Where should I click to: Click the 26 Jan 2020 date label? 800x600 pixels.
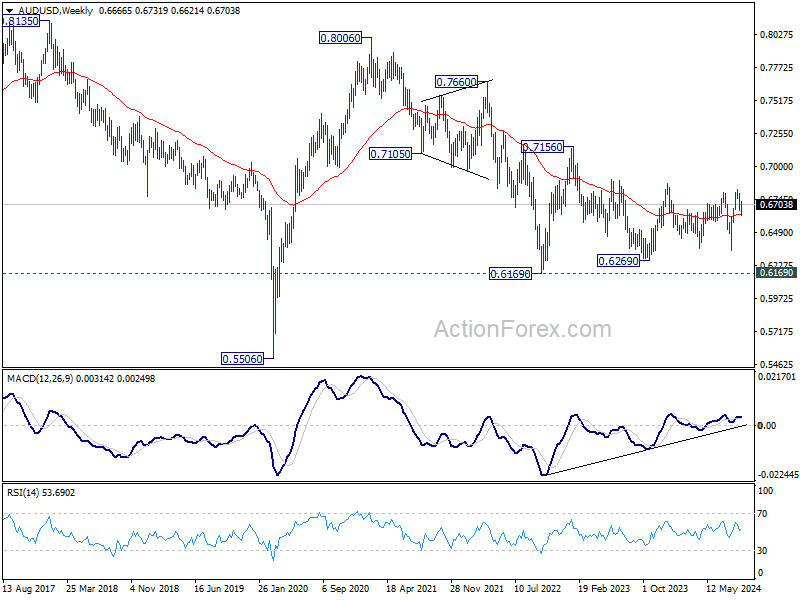[x=283, y=588]
